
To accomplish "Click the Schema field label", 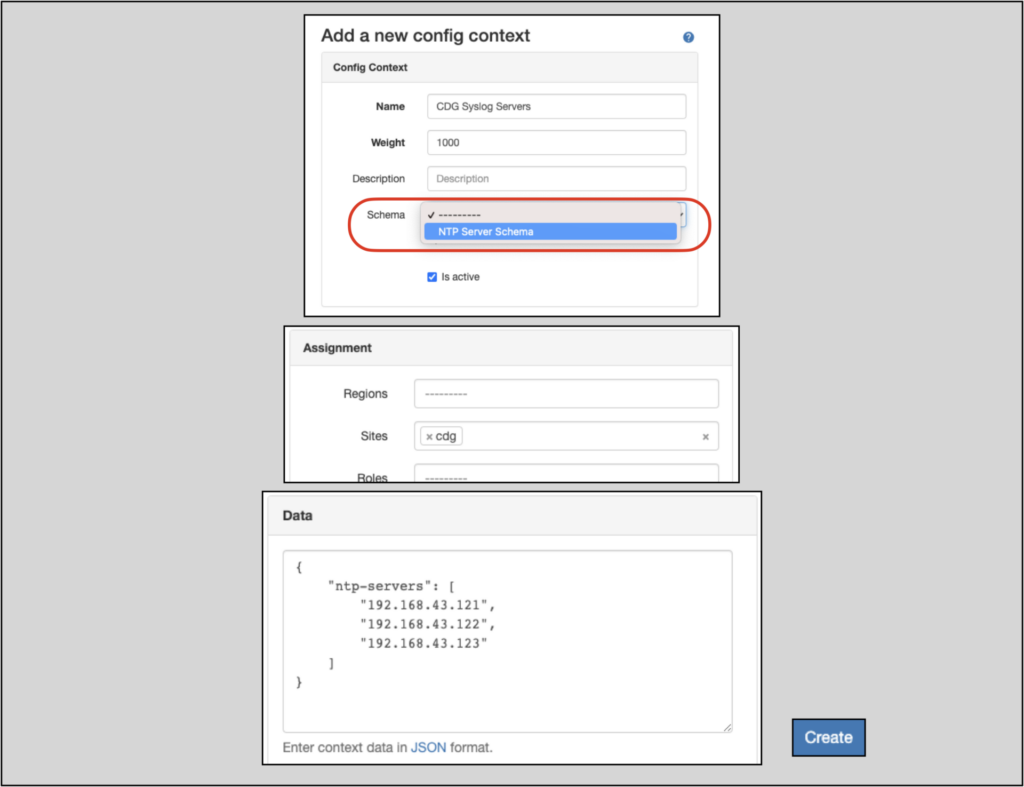I will pyautogui.click(x=385, y=215).
